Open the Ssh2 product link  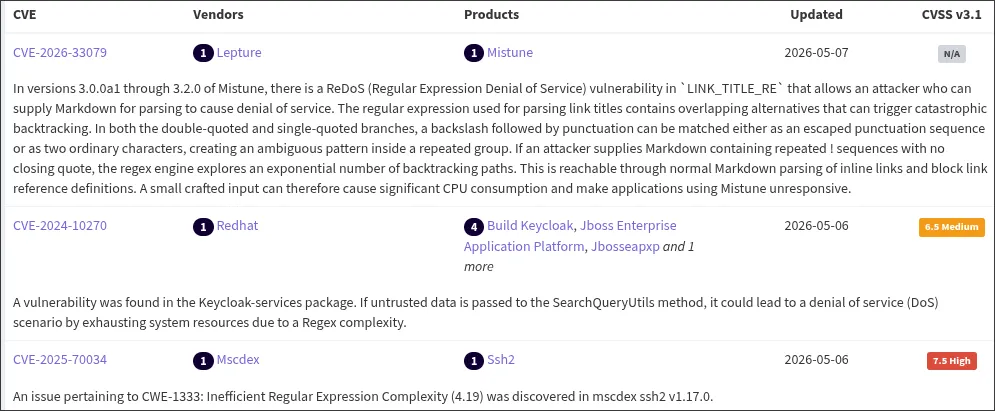(501, 360)
